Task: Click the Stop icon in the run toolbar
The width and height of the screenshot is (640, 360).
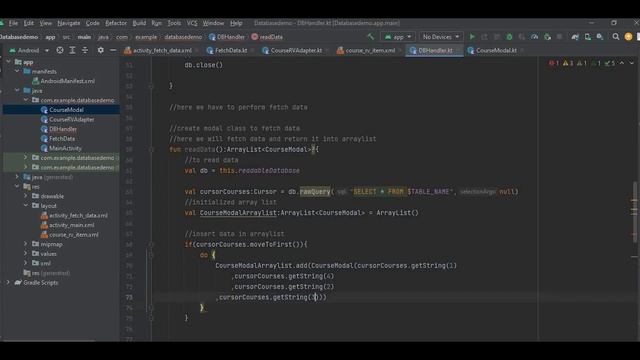Action: [x=560, y=37]
